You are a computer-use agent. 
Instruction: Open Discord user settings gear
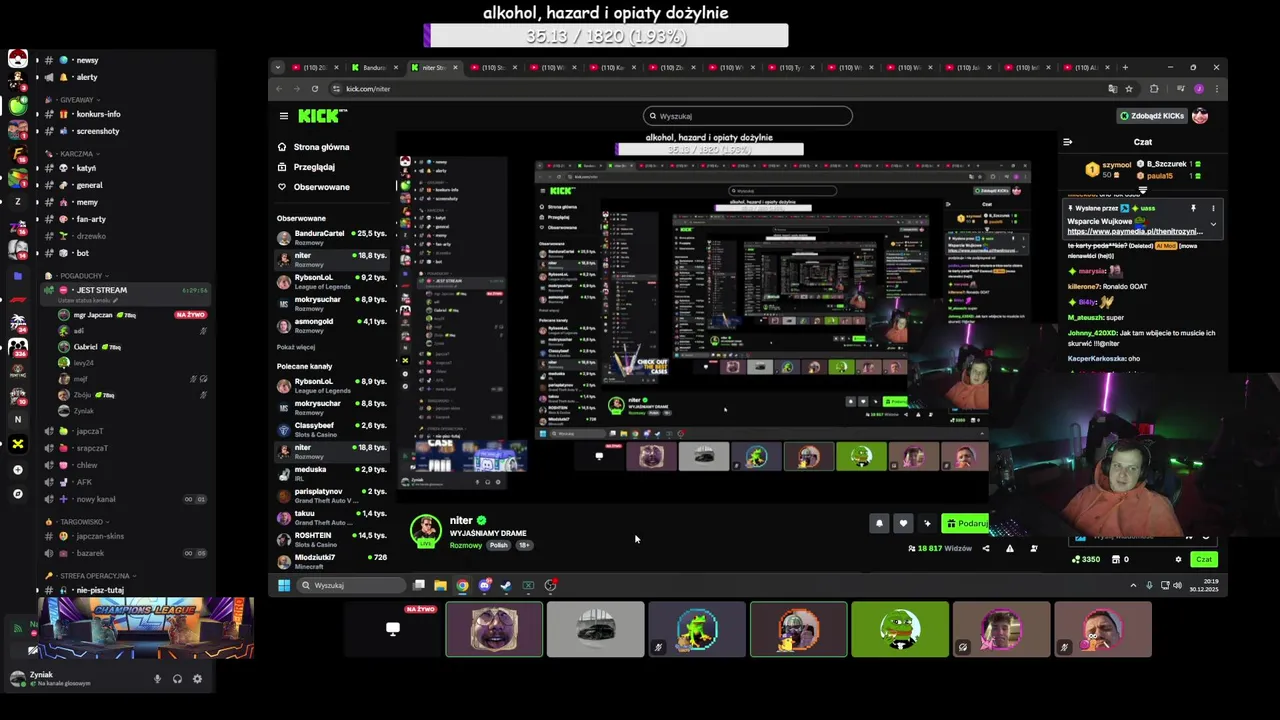click(197, 679)
